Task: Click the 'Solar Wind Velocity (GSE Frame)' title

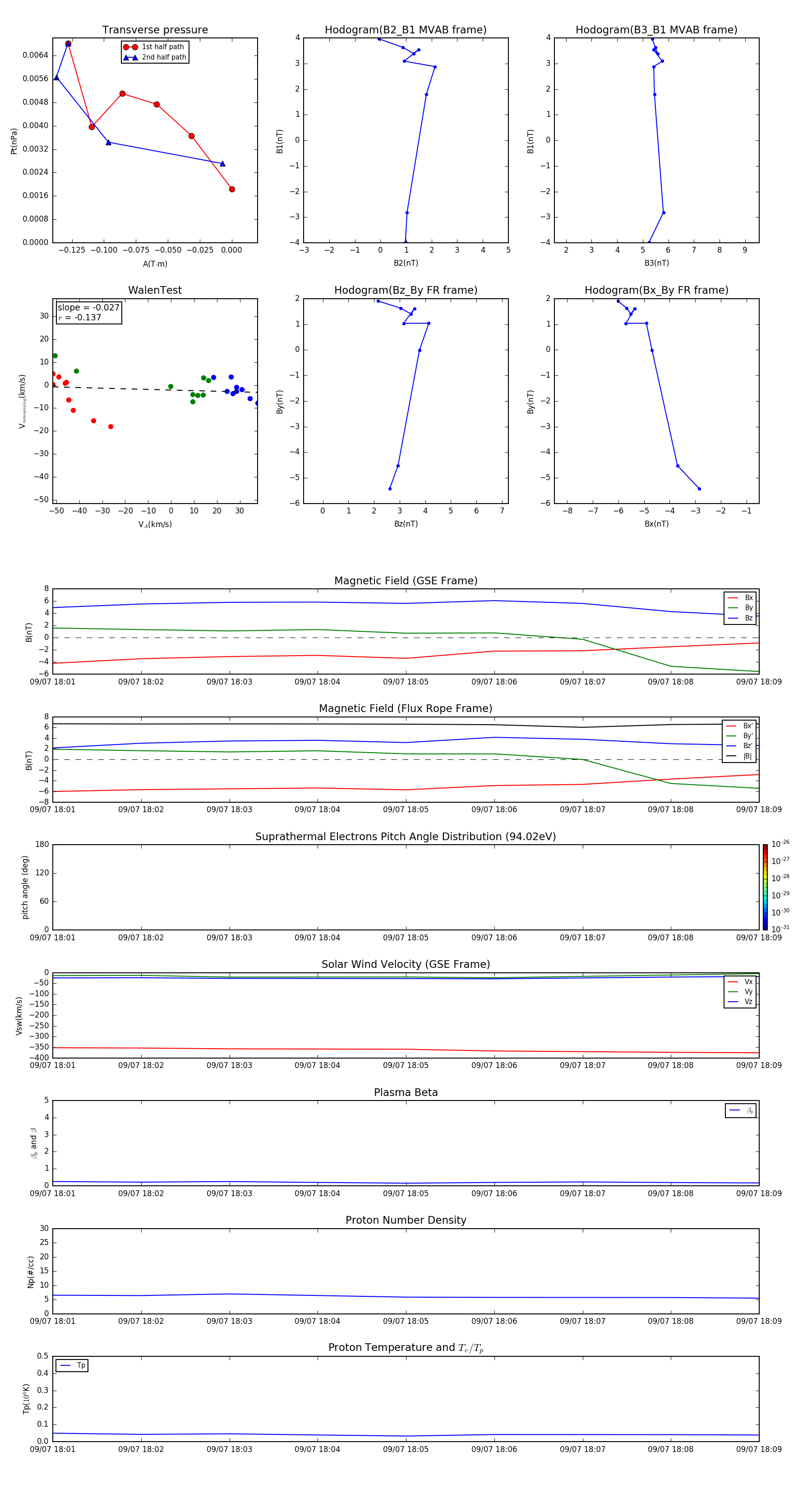Action: 406,964
